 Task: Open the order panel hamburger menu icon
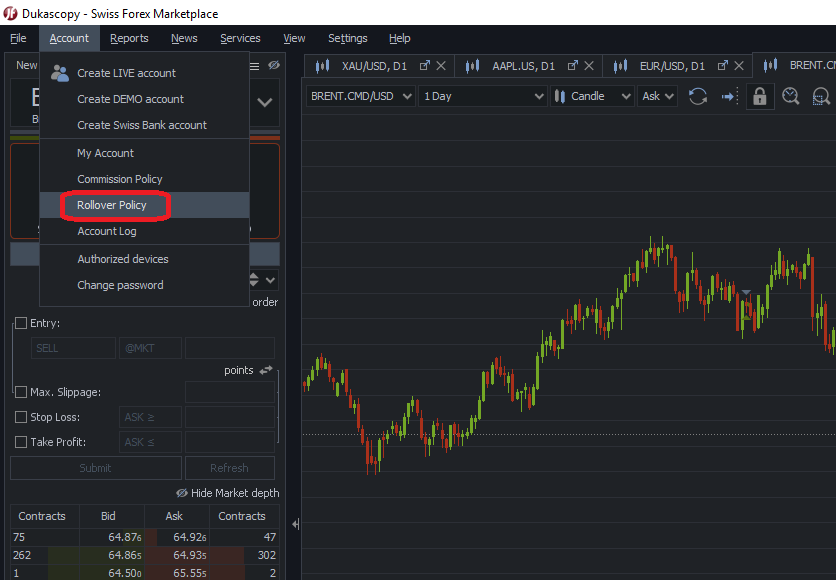(x=255, y=66)
